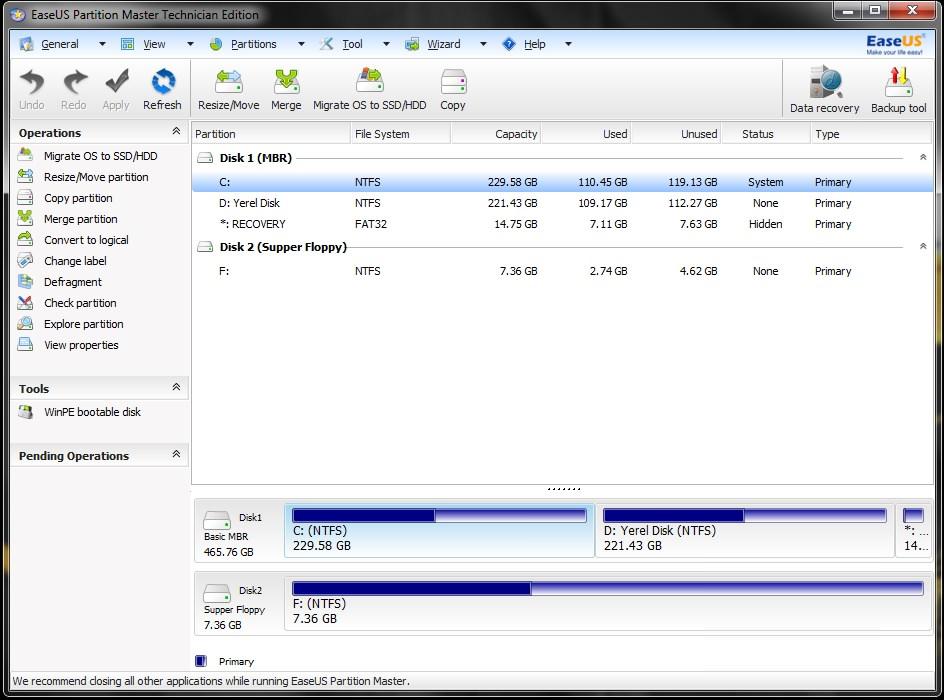Open dropdown arrow next to General menu

(x=102, y=44)
